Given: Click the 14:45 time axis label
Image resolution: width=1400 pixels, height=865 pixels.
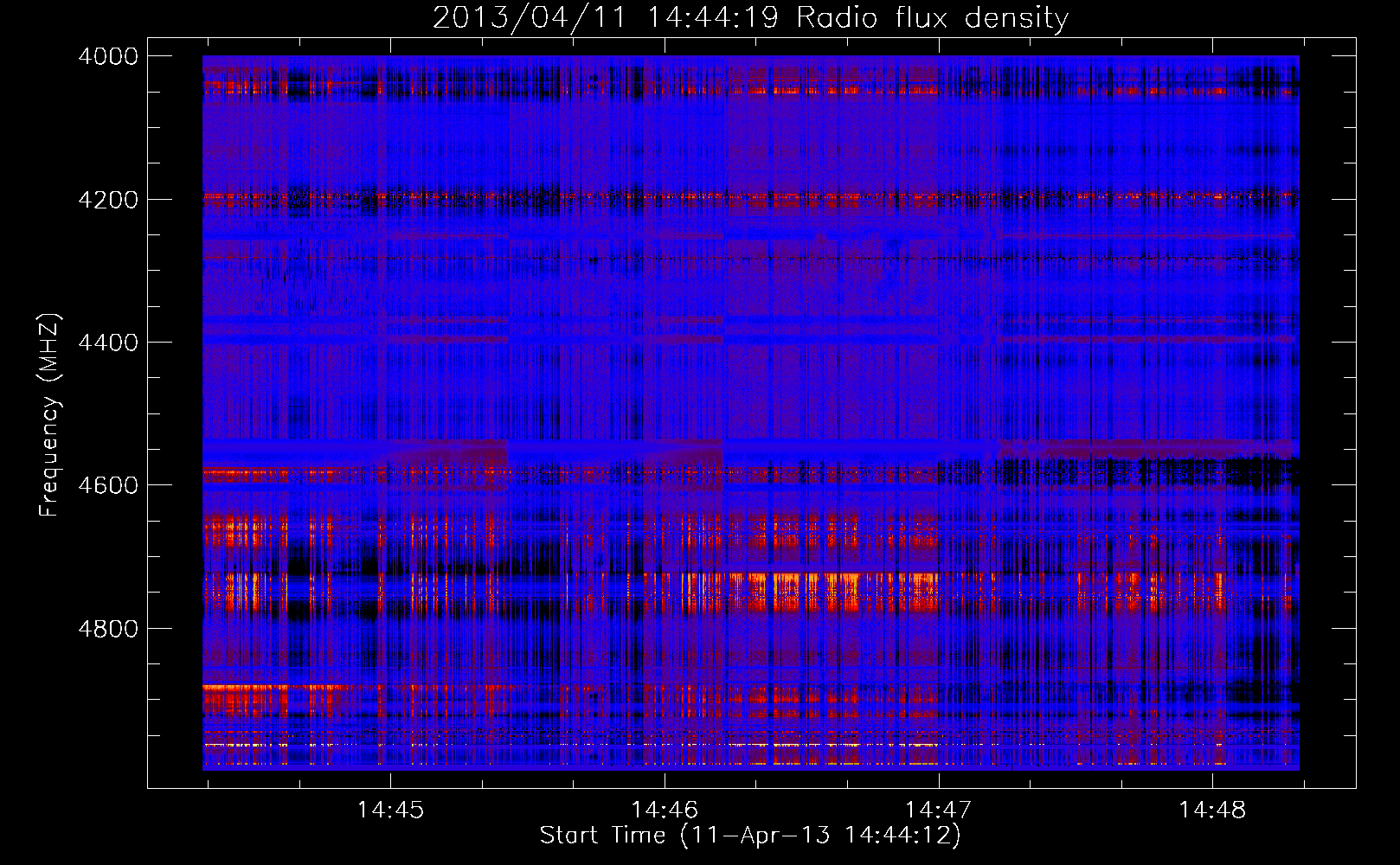Looking at the screenshot, I should tap(390, 810).
